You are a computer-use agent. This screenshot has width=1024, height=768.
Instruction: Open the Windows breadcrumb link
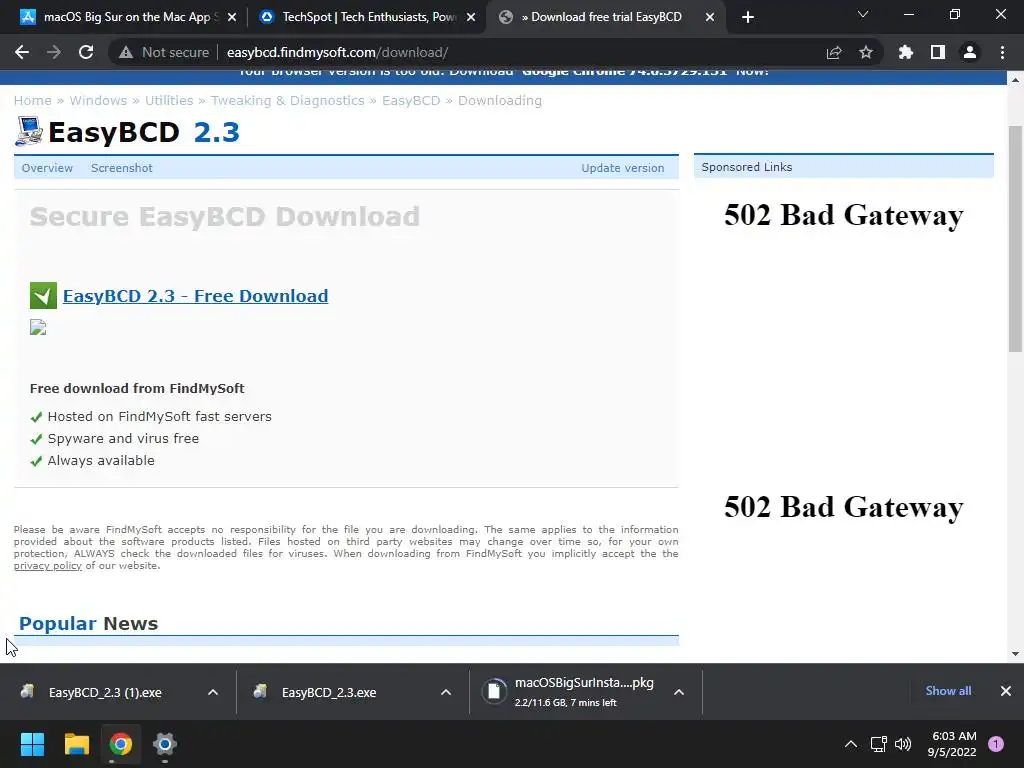pyautogui.click(x=98, y=101)
